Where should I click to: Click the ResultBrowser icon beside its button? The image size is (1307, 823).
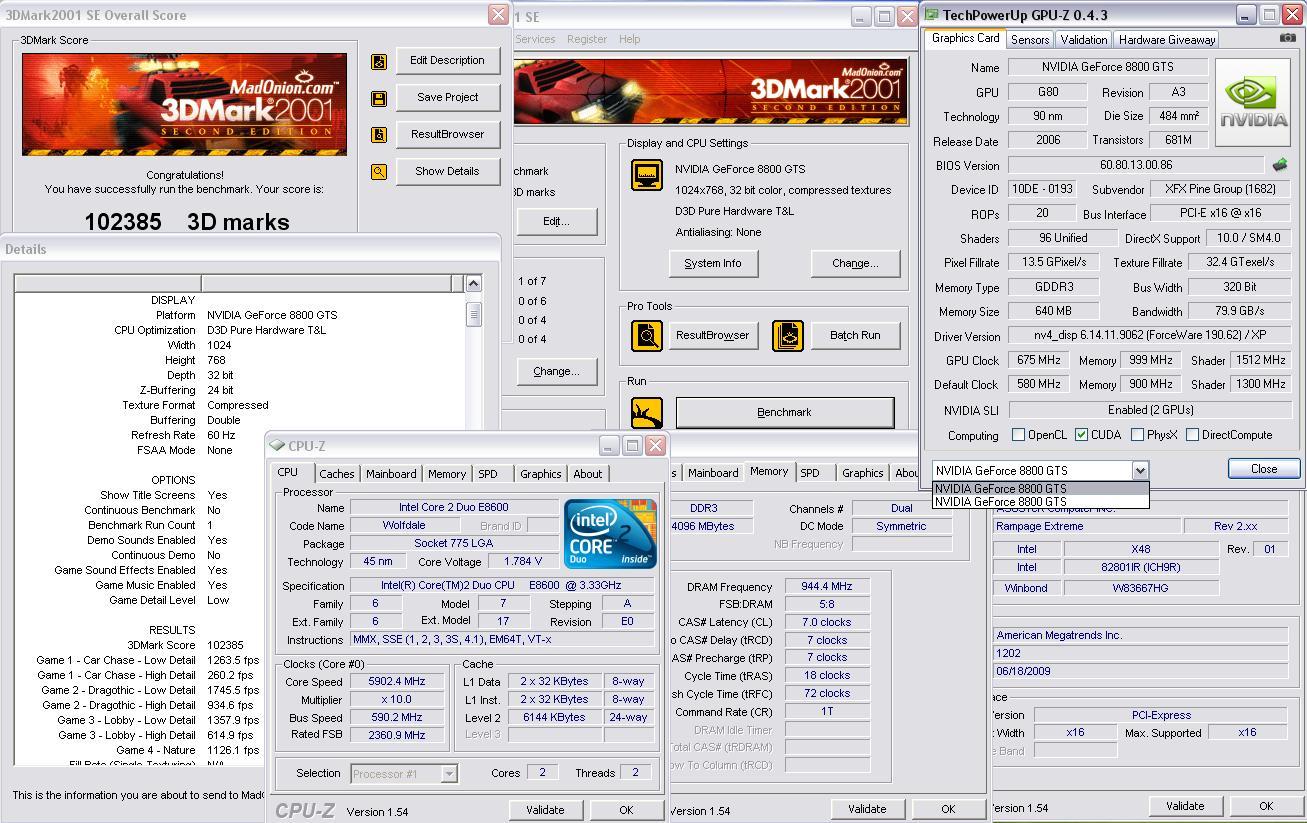pyautogui.click(x=379, y=135)
